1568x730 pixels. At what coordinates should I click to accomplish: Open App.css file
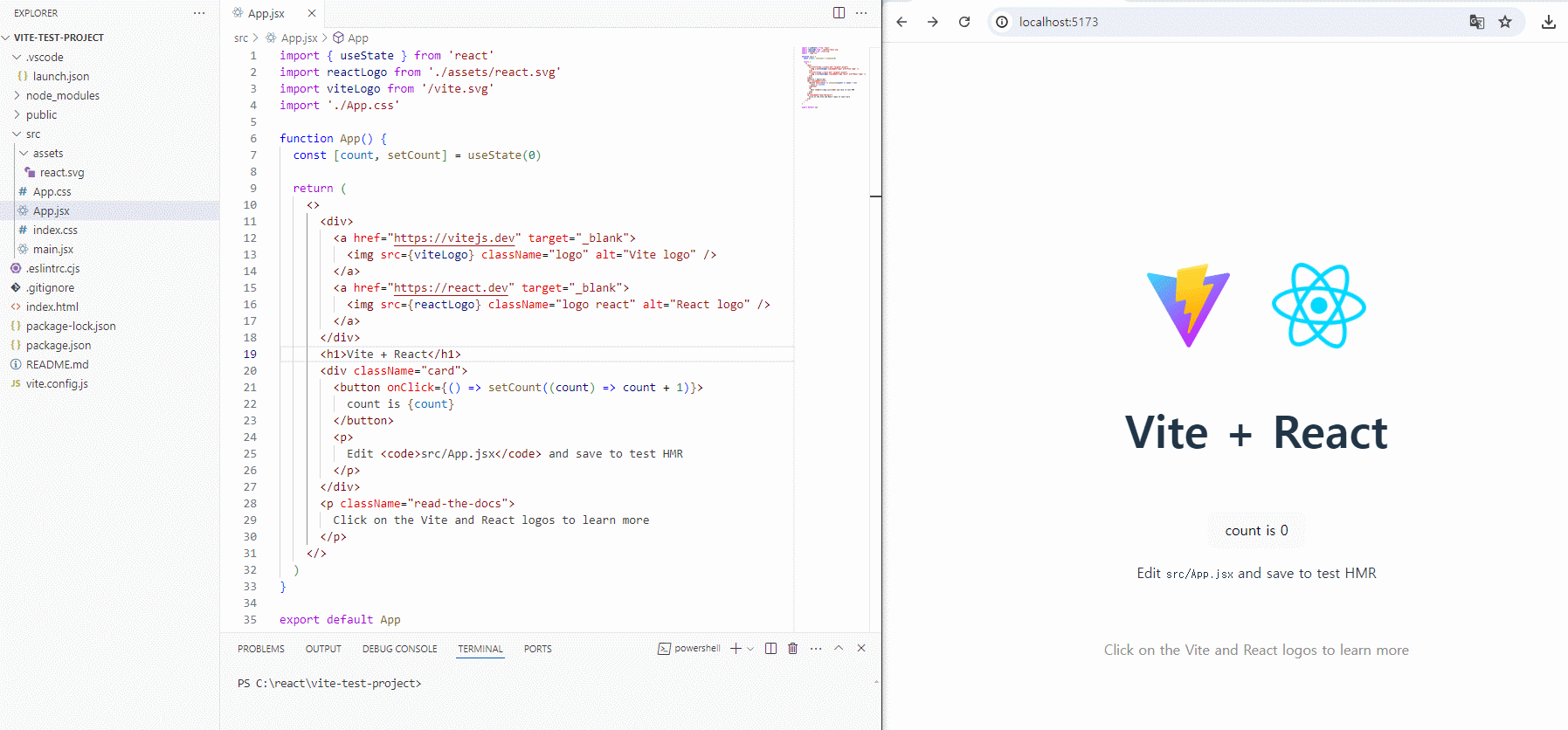(52, 191)
